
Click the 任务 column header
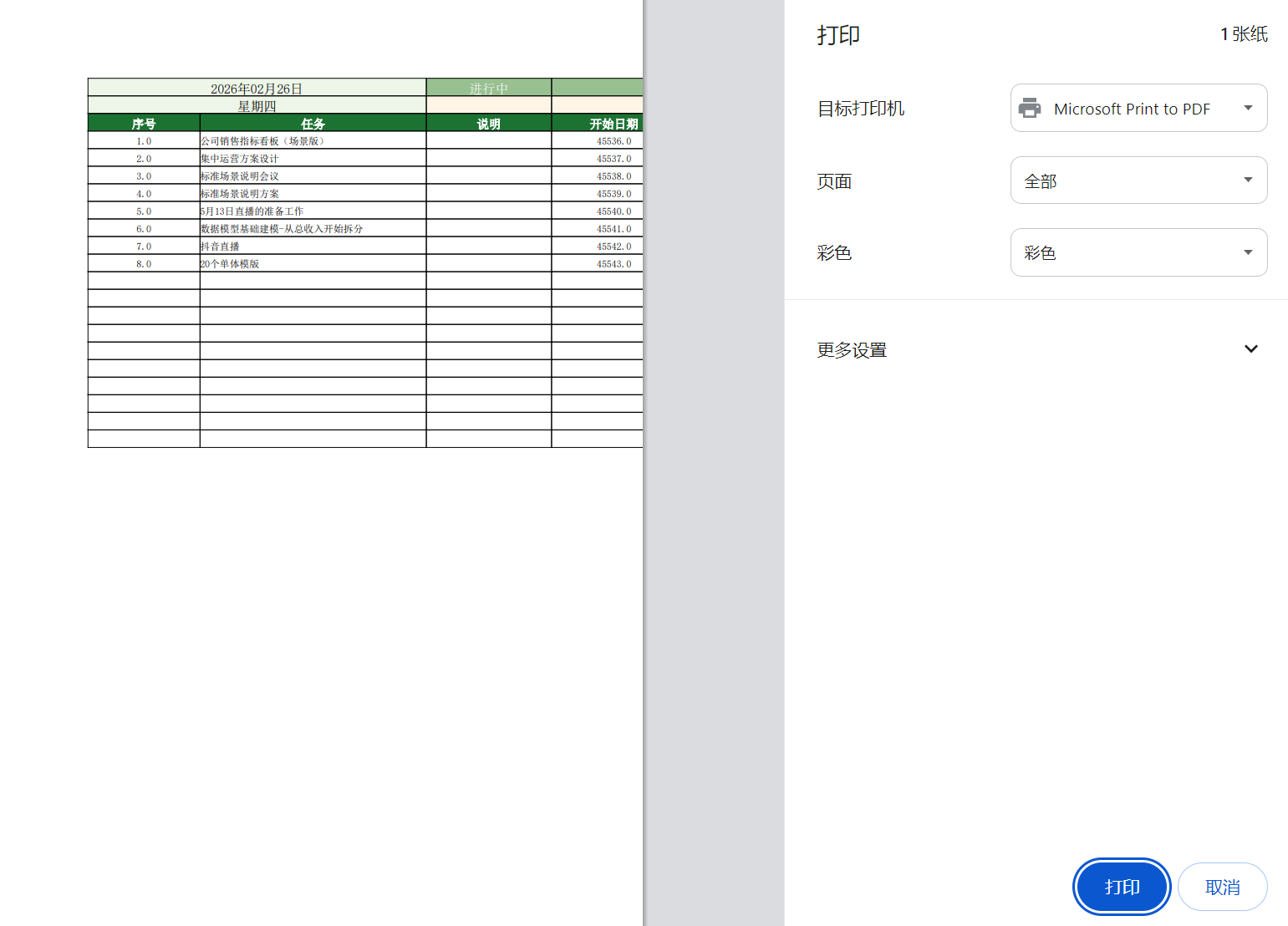(x=313, y=122)
